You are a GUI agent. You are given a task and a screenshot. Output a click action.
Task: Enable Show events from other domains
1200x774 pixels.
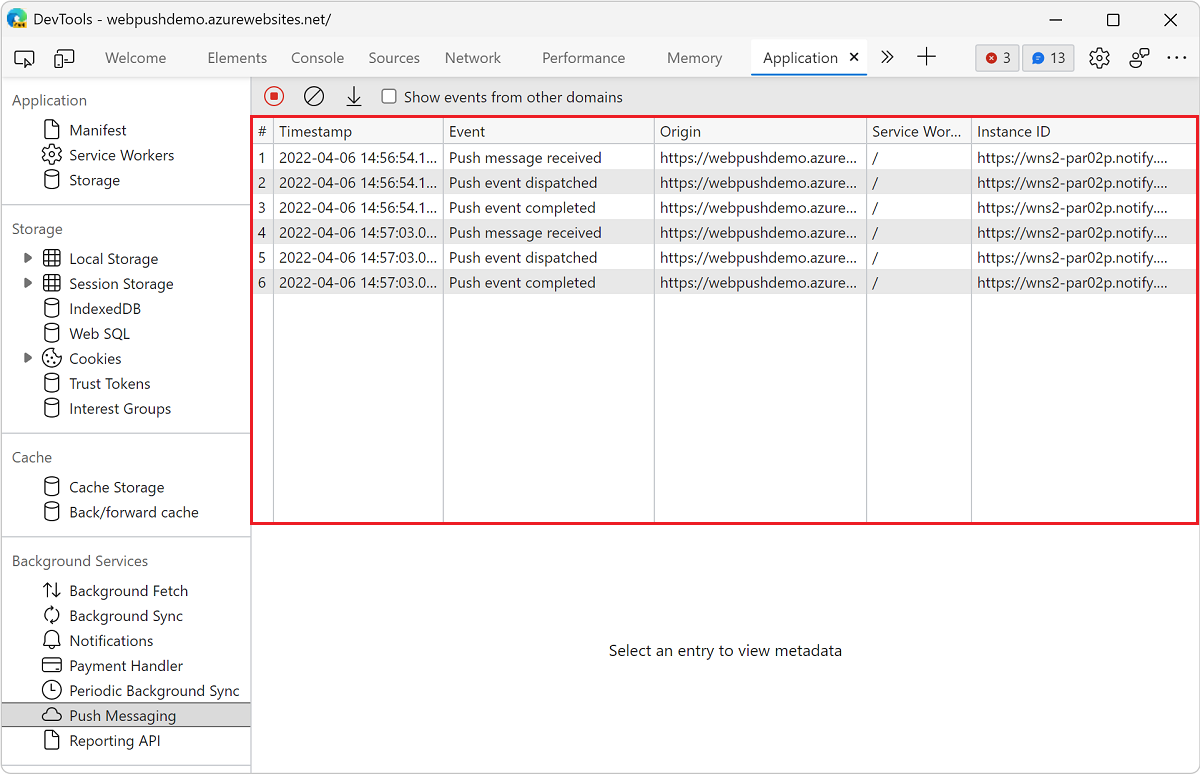(388, 97)
